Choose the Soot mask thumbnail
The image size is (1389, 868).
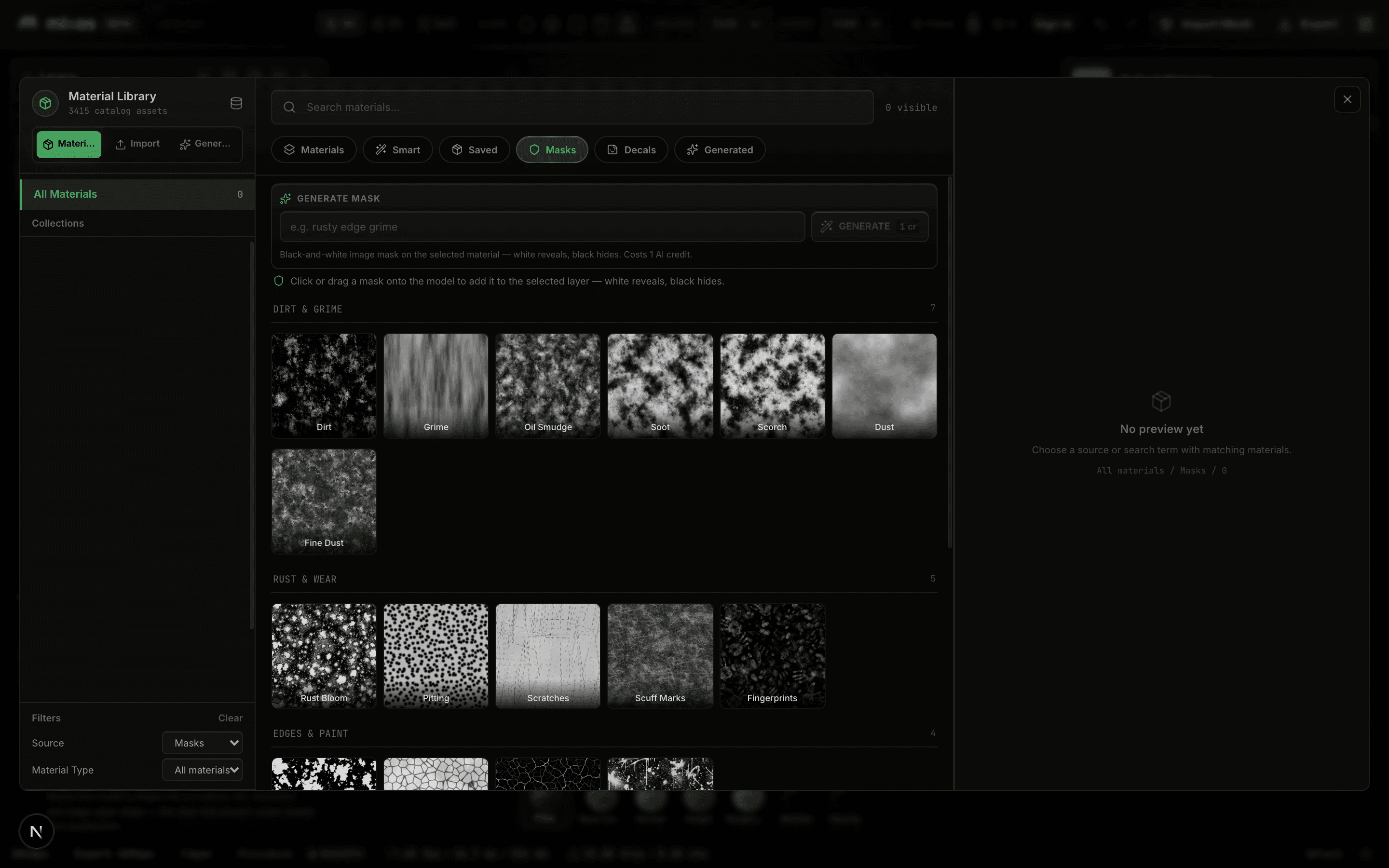(x=660, y=386)
